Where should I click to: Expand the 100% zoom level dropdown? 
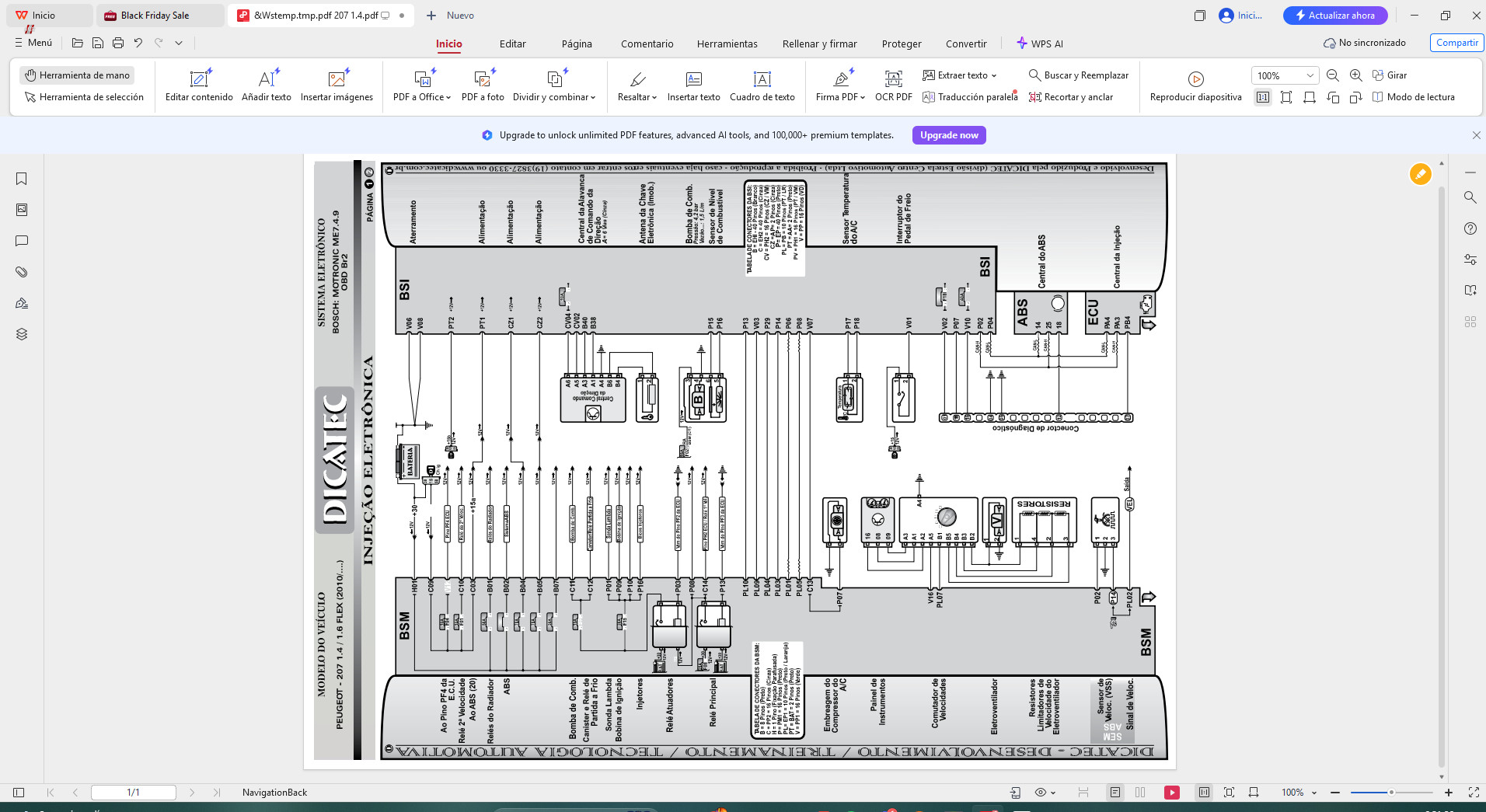tap(1310, 75)
